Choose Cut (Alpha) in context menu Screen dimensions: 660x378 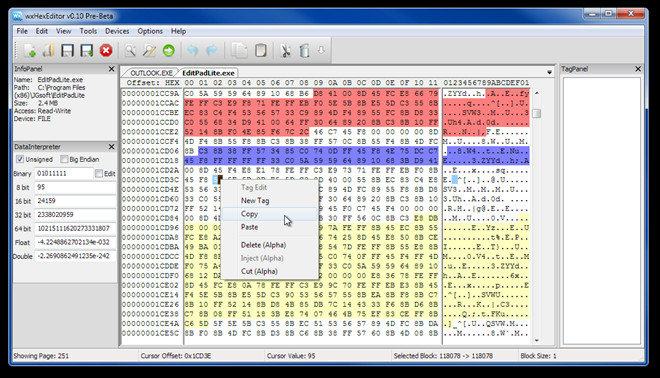269,272
